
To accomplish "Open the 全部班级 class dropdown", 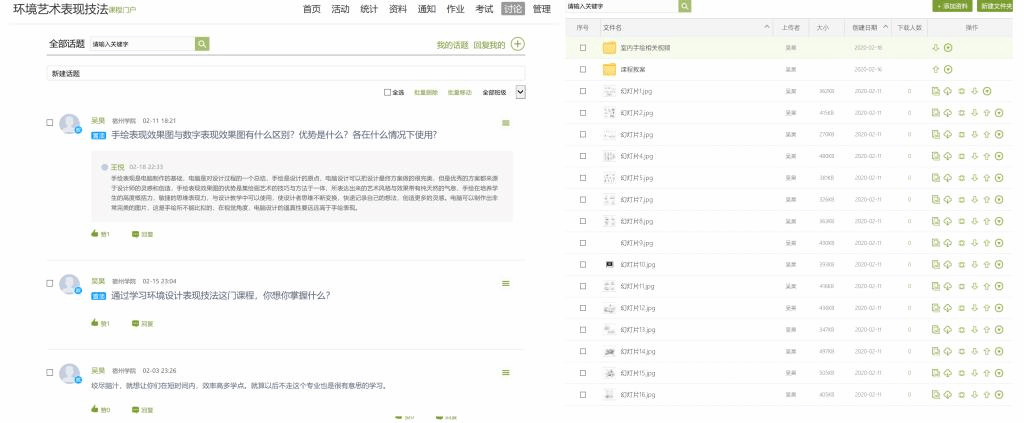I will (x=520, y=92).
